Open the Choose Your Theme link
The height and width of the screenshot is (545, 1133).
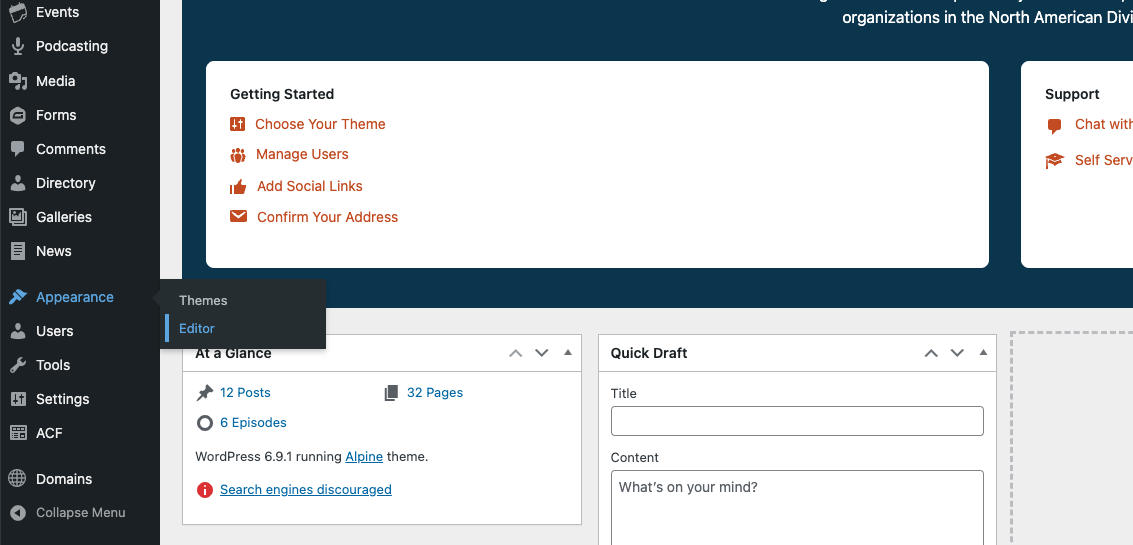(320, 124)
